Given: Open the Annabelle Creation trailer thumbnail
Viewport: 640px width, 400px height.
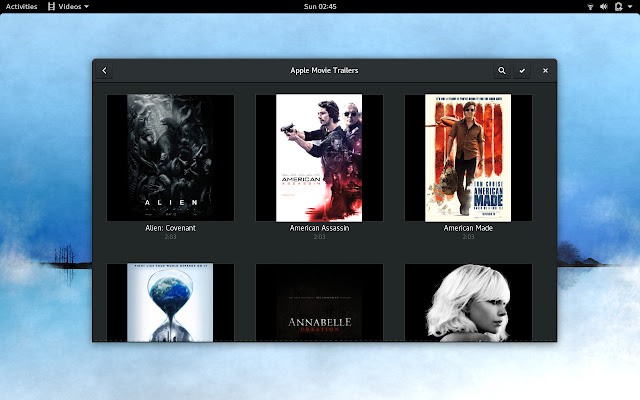Looking at the screenshot, I should pyautogui.click(x=319, y=302).
